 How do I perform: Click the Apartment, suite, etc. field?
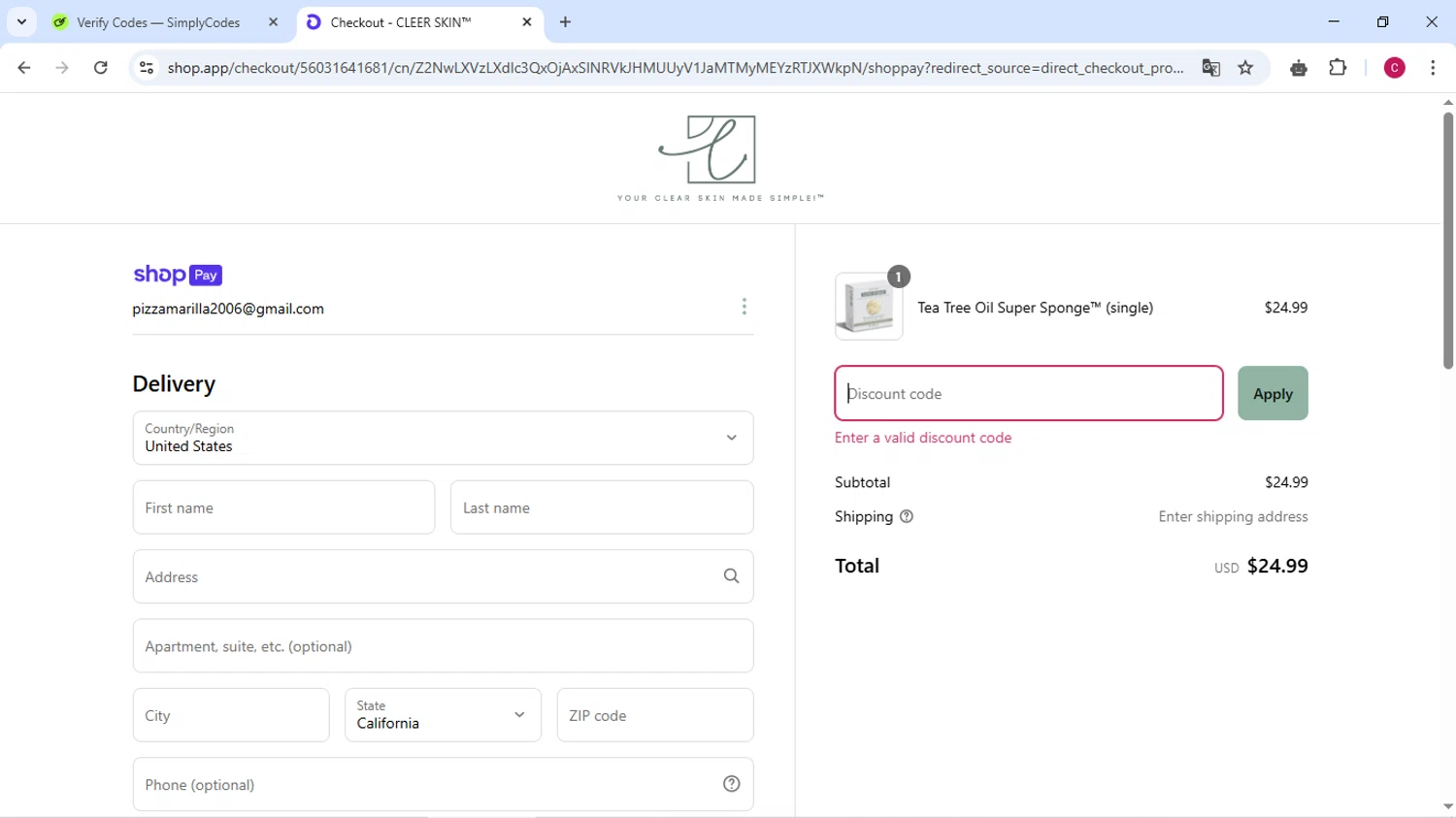click(x=443, y=646)
